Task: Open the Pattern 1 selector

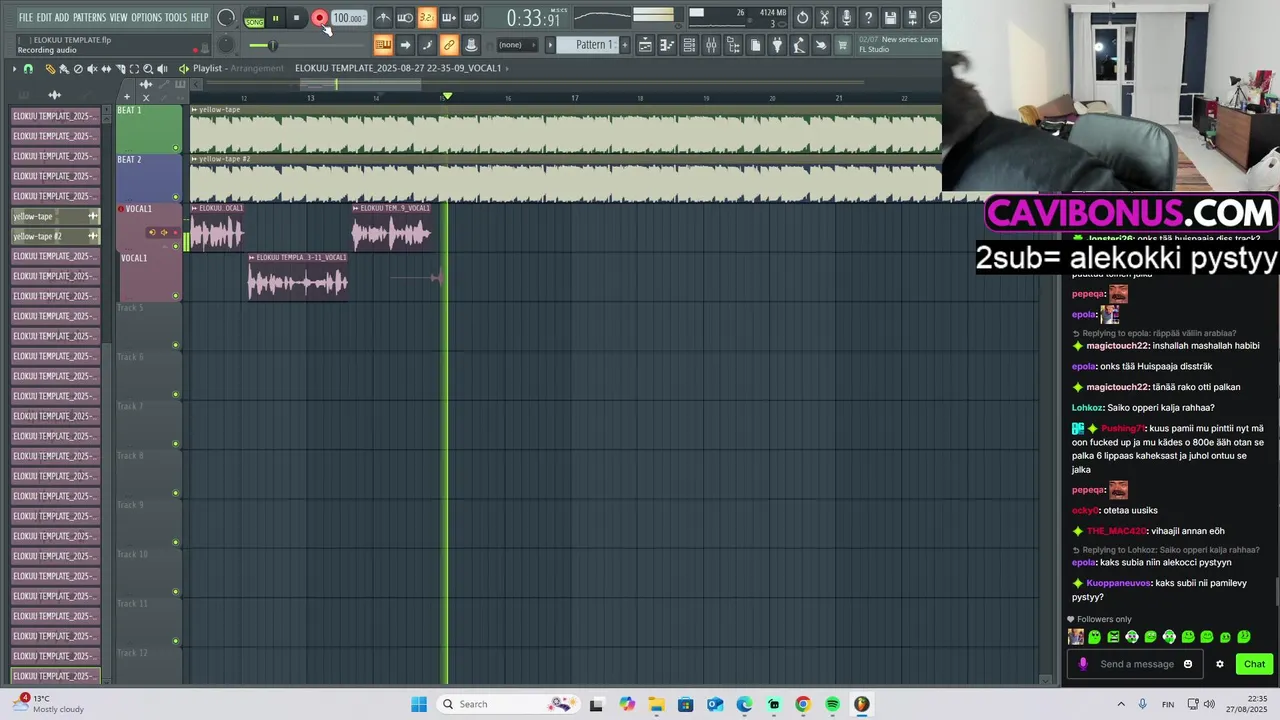Action: click(589, 45)
